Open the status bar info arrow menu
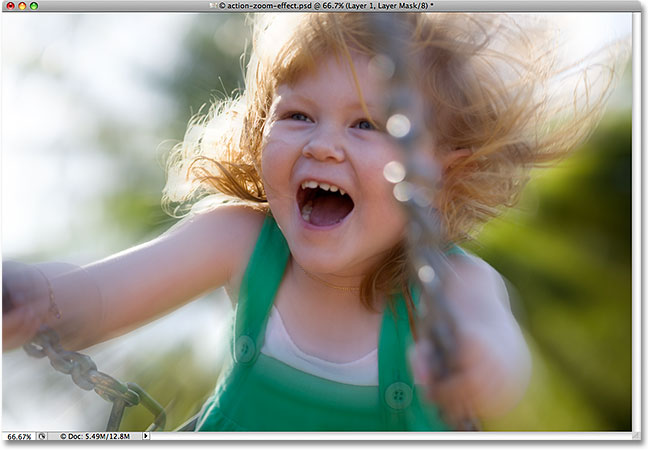 pos(146,438)
